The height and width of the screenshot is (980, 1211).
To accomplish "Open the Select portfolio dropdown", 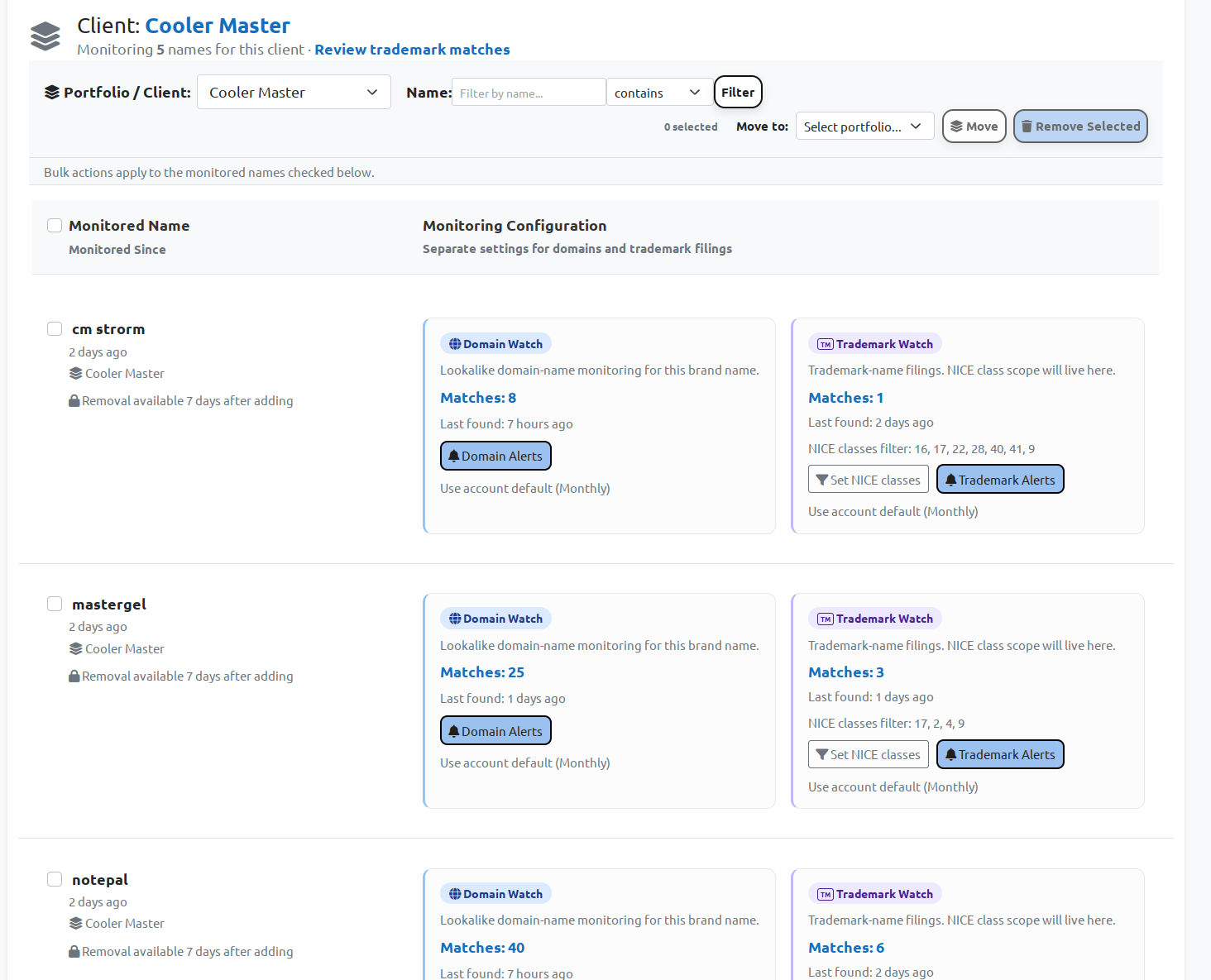I will tap(864, 127).
